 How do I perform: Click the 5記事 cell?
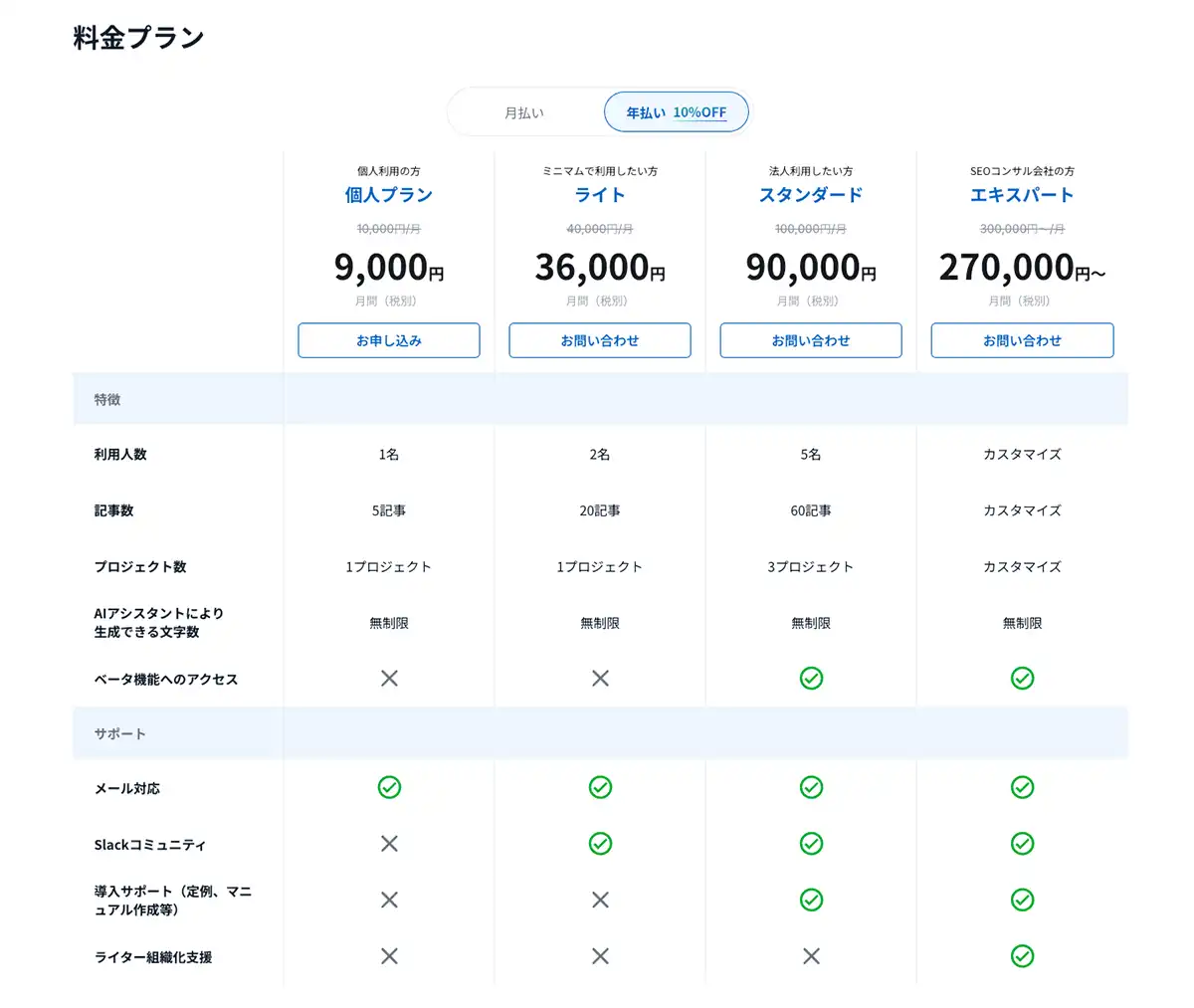389,510
